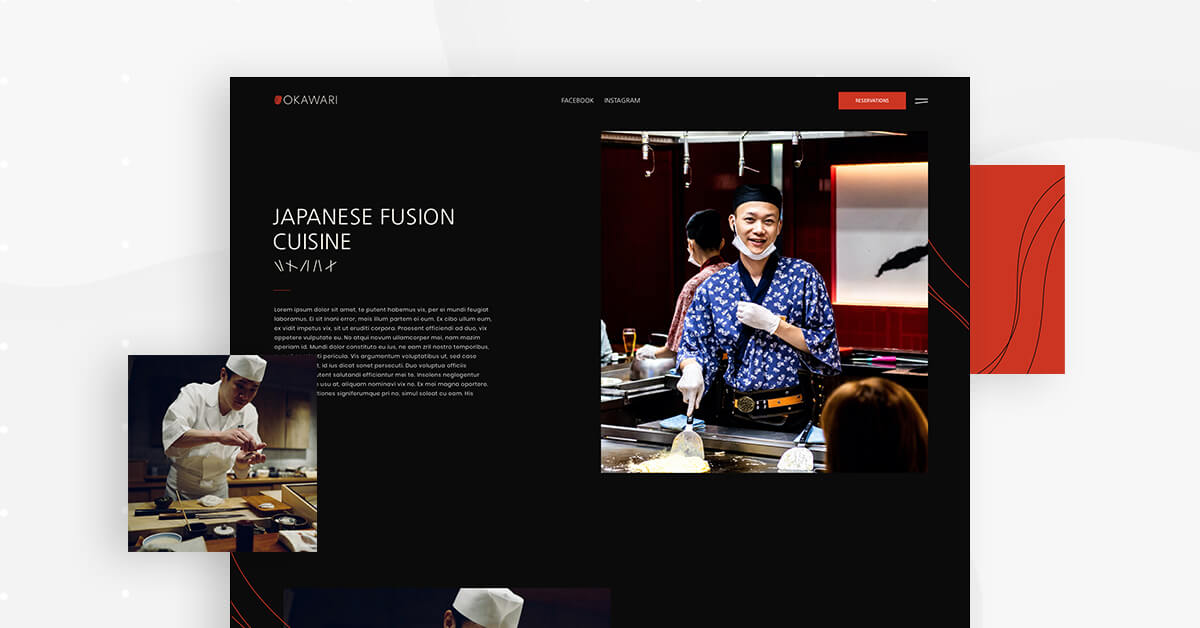Click the red Okawari logo mark

[278, 100]
